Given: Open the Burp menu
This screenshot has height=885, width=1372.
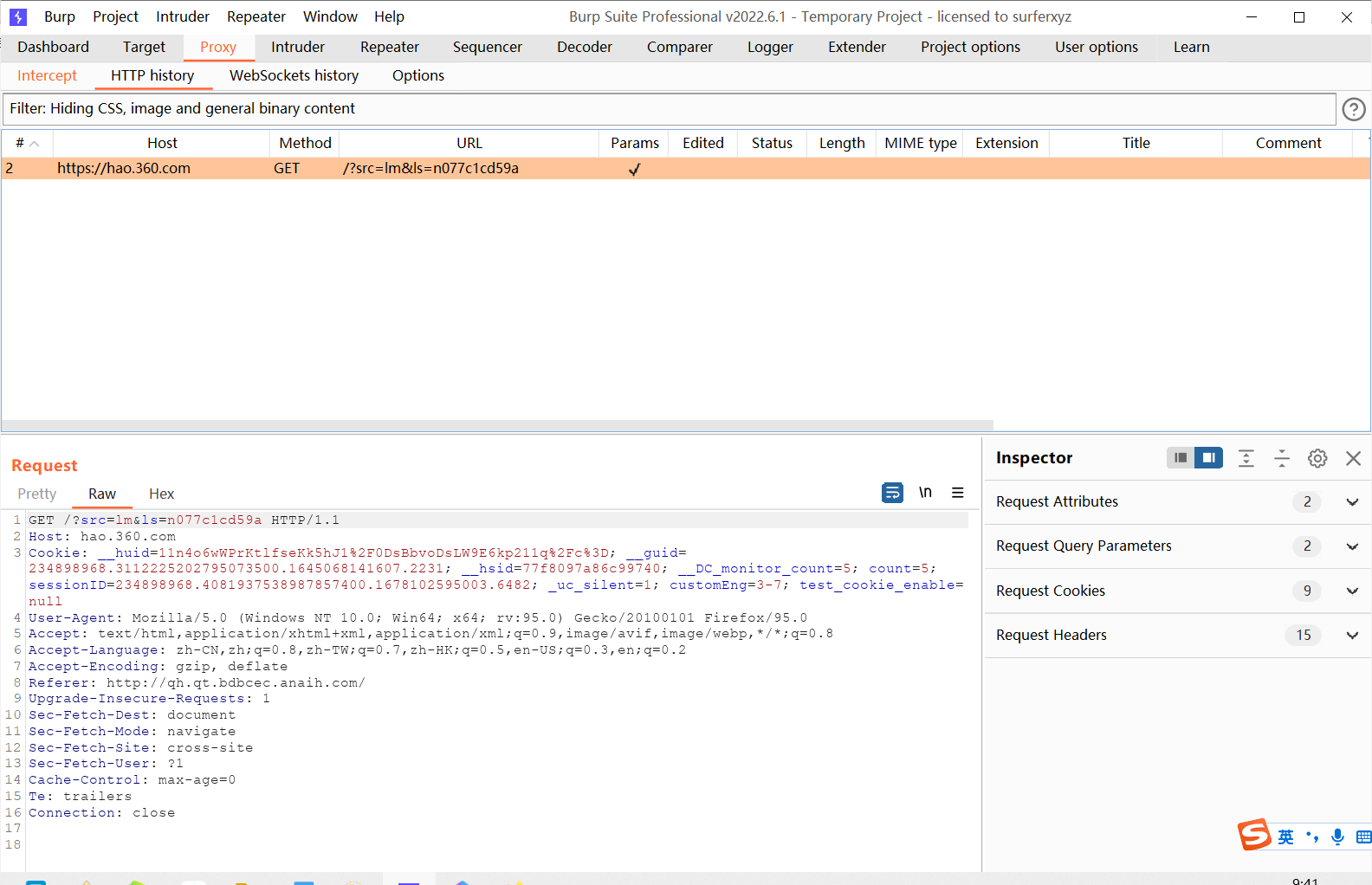Looking at the screenshot, I should click(60, 16).
